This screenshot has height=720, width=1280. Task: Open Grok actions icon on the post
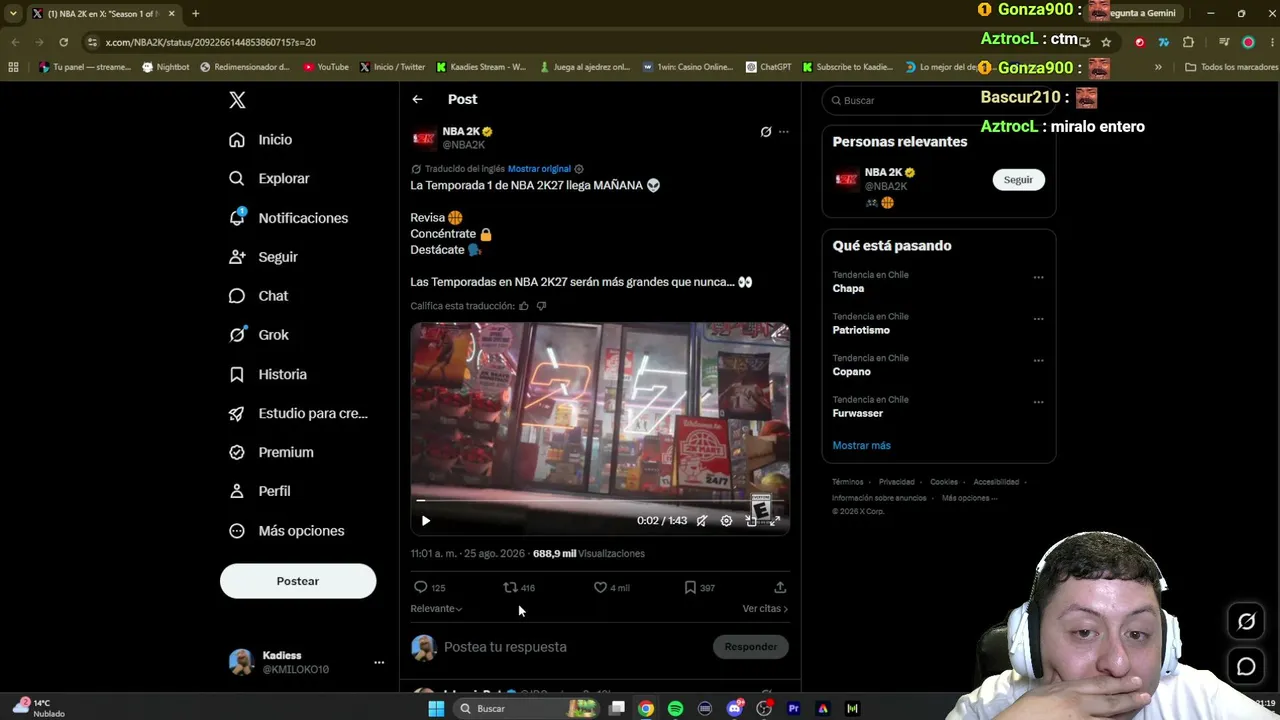click(766, 132)
